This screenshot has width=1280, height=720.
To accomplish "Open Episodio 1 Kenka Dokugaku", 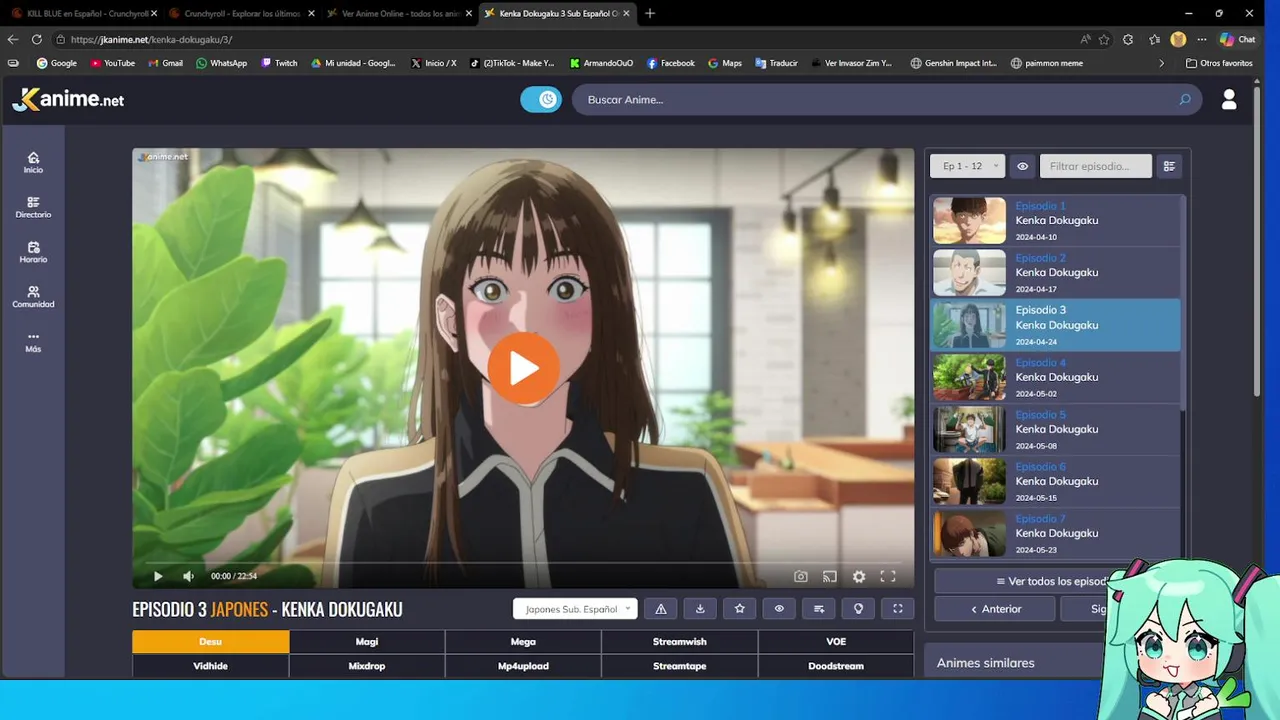I will click(1056, 220).
